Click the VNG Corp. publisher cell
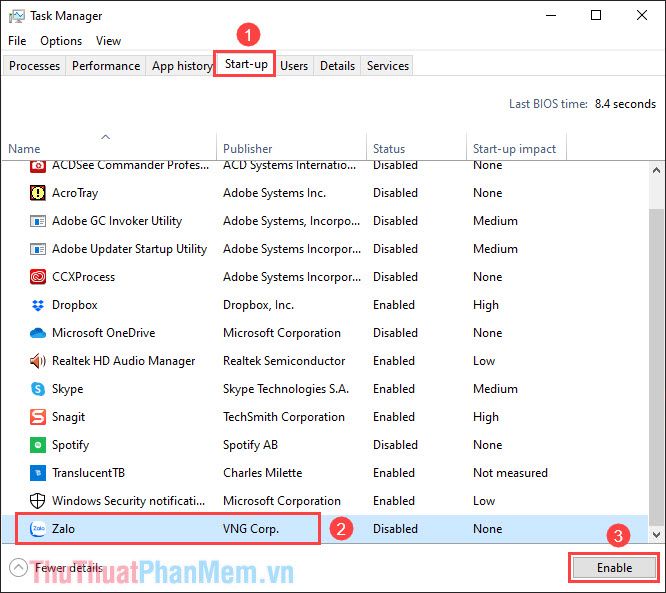666x593 pixels. [x=251, y=529]
